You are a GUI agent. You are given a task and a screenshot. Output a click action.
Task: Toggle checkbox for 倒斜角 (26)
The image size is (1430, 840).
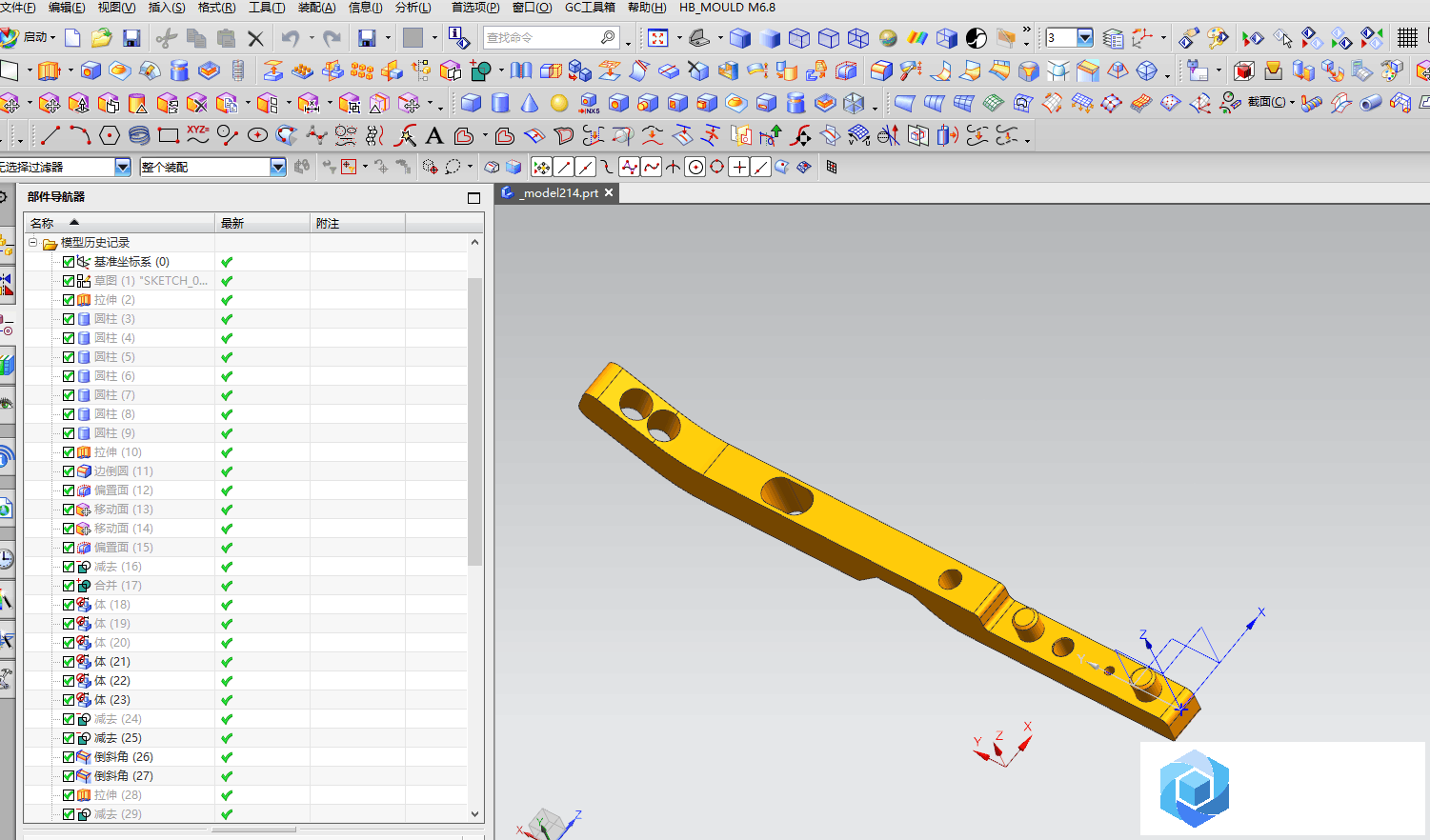coord(69,757)
